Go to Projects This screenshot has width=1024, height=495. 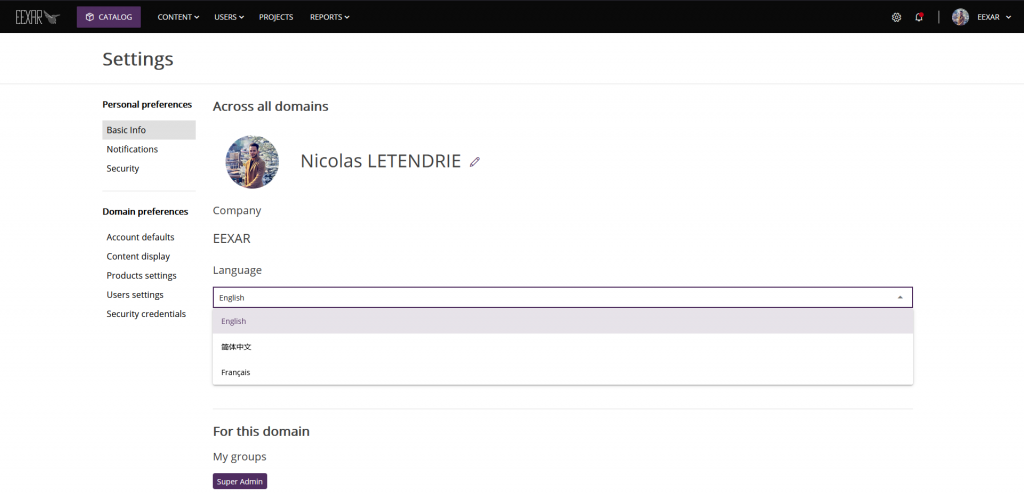(x=276, y=17)
